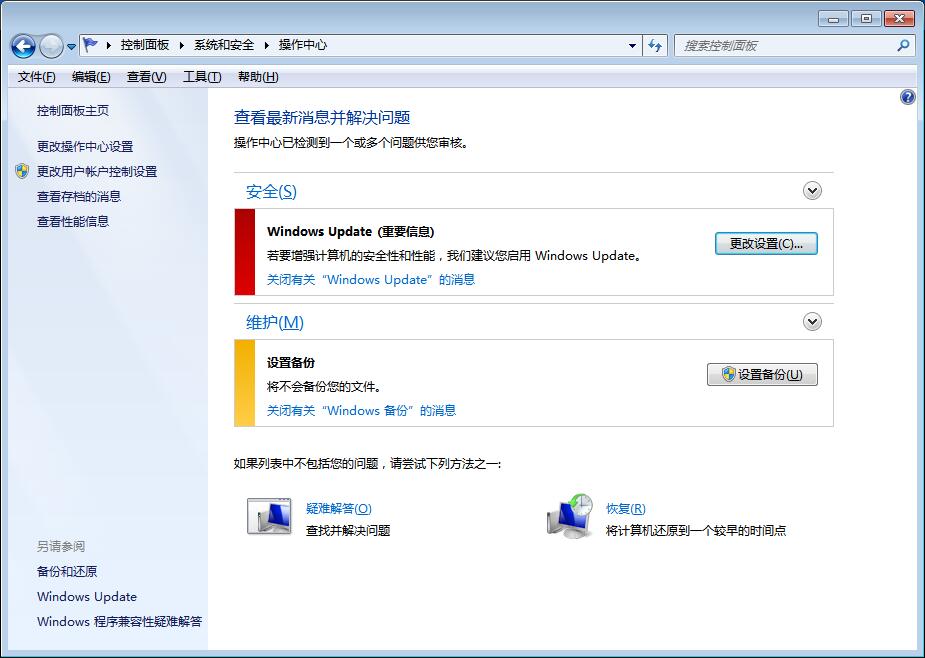
Task: Click the bold 设置备份 message title
Action: point(291,362)
